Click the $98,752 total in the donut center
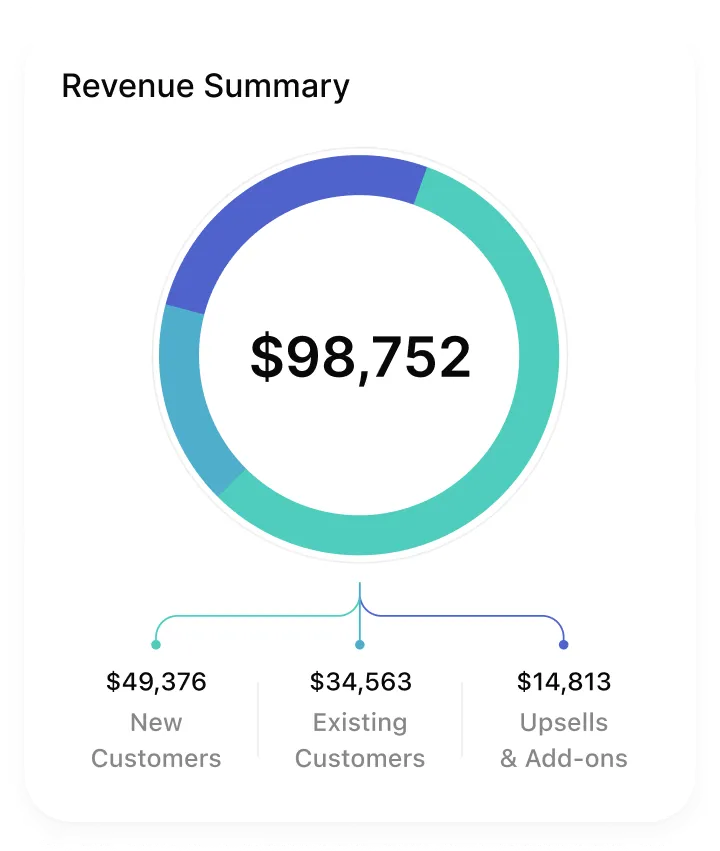Screen dimensions: 720x851 360,357
